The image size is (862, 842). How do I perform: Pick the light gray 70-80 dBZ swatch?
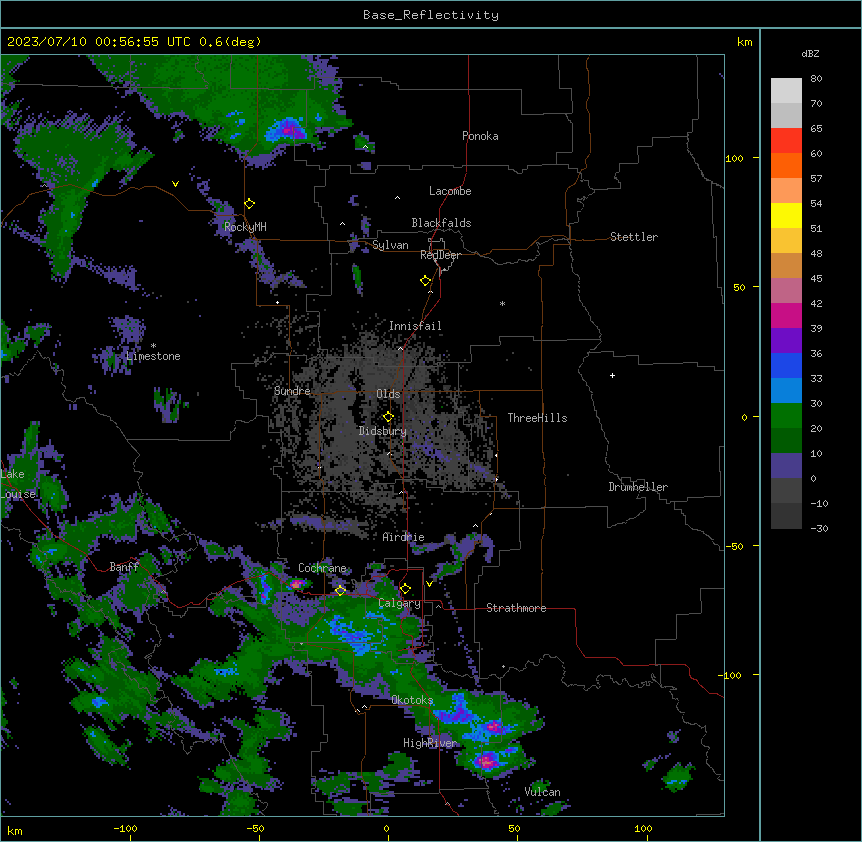pos(786,91)
